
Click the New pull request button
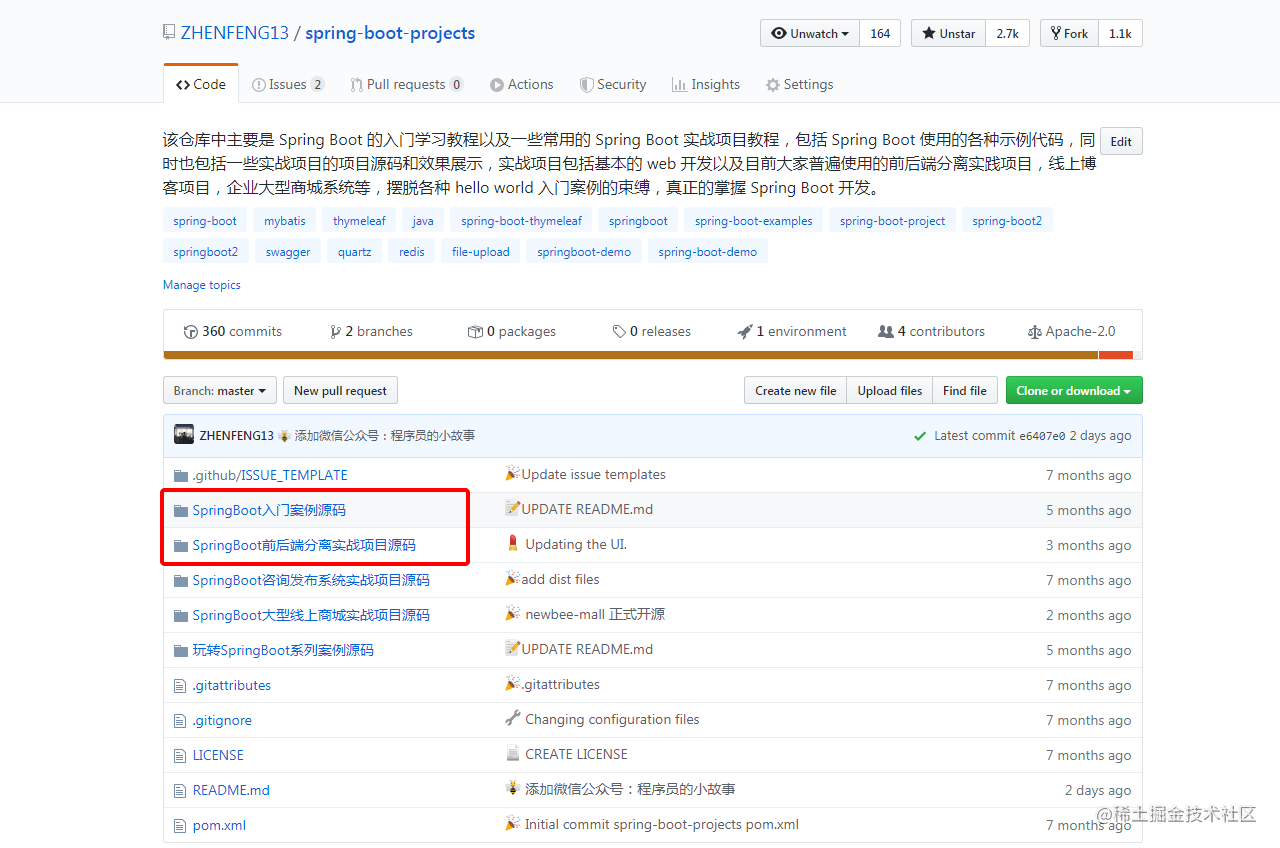[x=340, y=390]
